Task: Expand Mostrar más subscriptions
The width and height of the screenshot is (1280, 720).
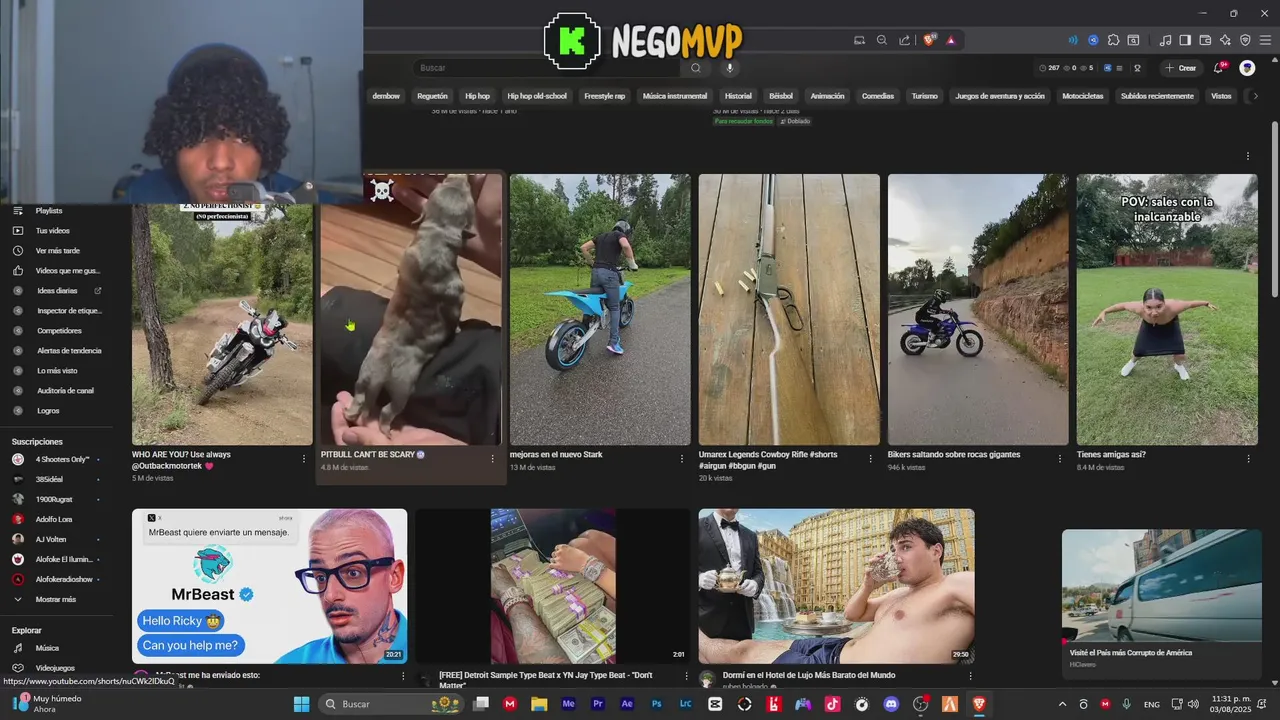Action: tap(56, 599)
